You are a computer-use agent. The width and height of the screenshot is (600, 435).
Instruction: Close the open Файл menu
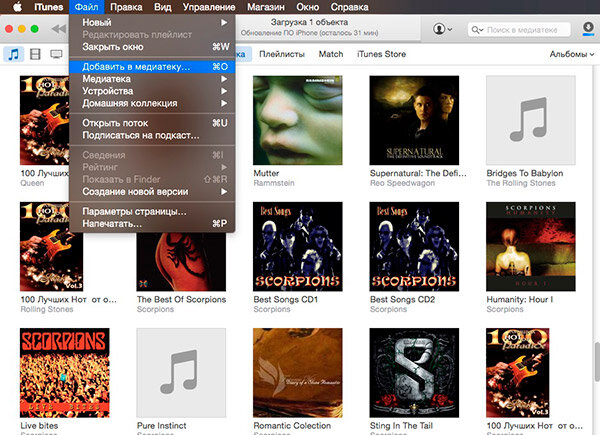pos(86,7)
